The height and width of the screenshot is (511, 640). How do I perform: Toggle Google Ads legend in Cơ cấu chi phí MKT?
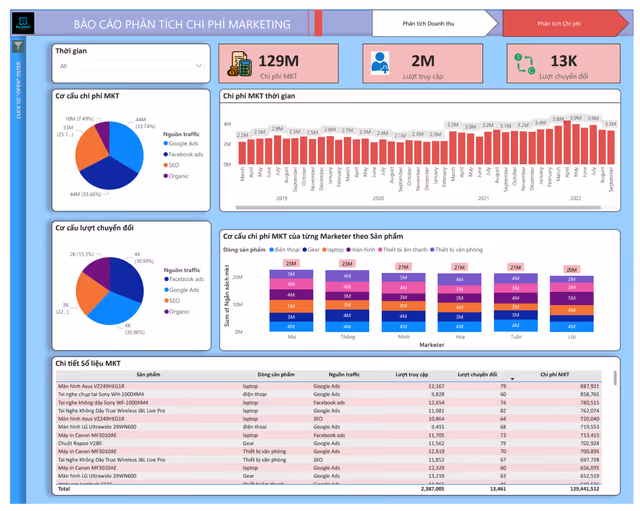coord(184,144)
